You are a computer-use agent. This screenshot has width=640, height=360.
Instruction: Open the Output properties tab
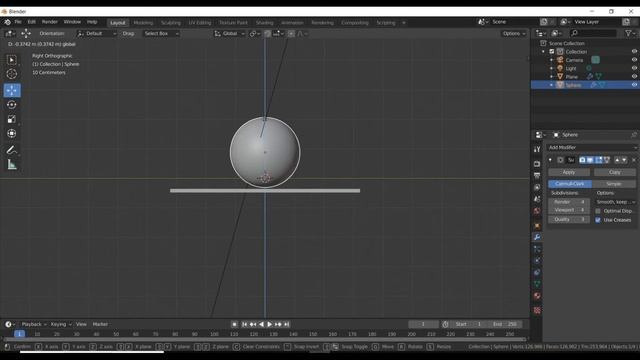coord(537,176)
